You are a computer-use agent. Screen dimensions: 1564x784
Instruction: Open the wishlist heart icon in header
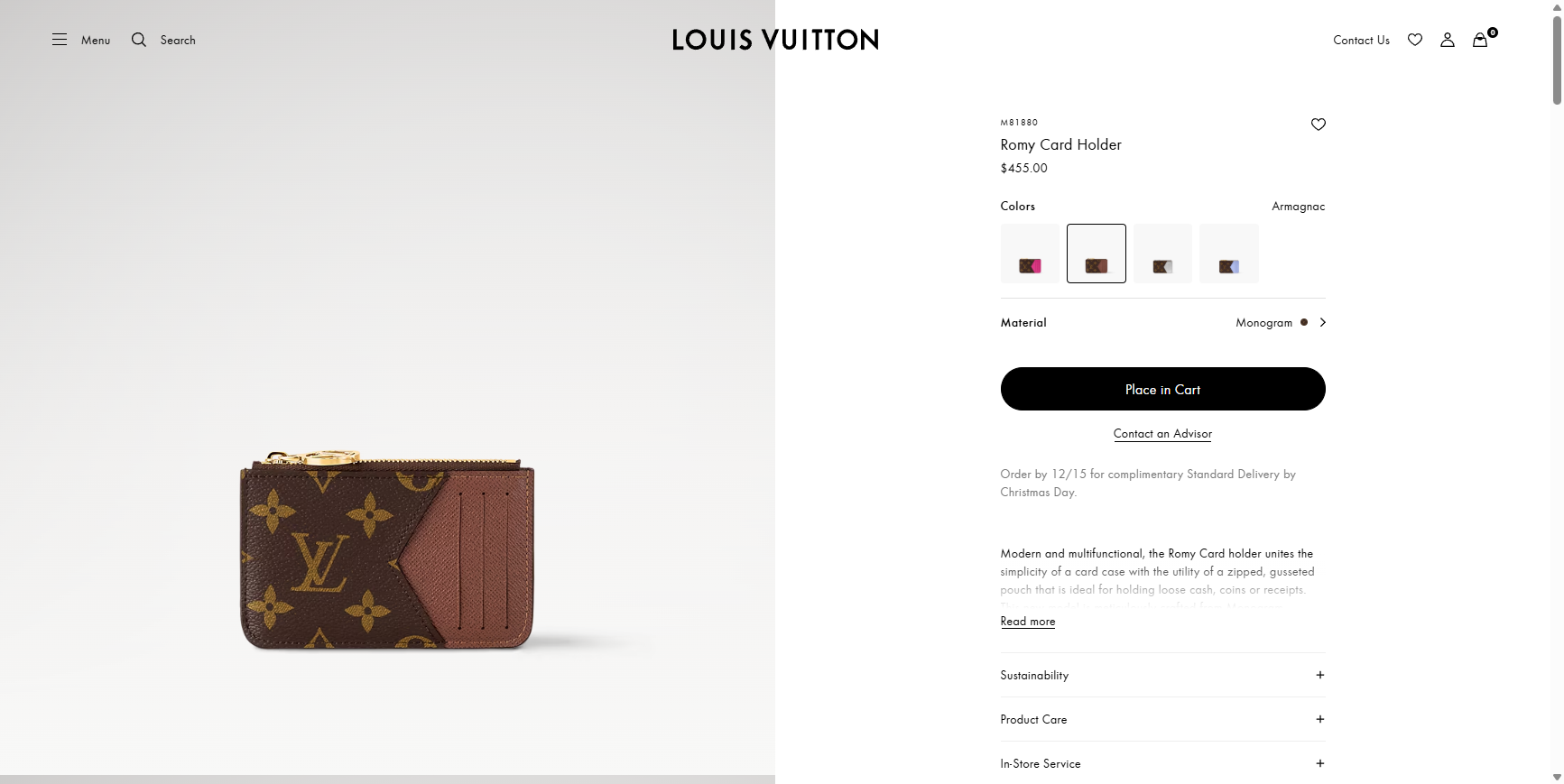click(x=1414, y=40)
